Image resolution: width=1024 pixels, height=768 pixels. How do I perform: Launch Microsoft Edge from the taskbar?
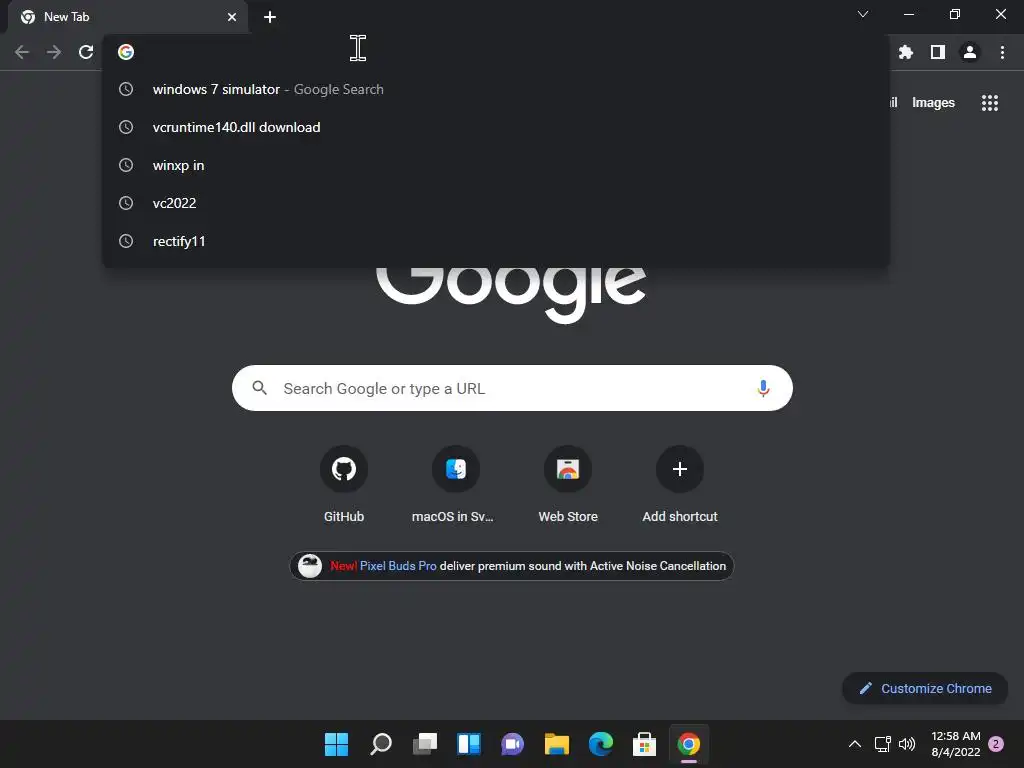(601, 744)
